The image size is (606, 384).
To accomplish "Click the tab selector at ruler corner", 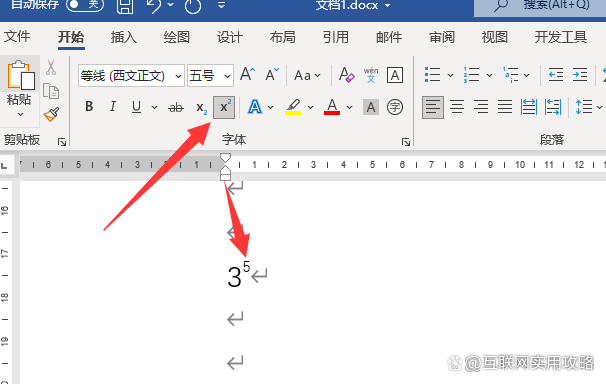I will [x=4, y=165].
